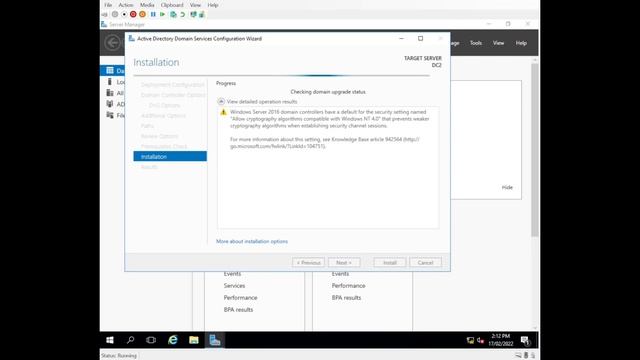Click the Turn Off VM icon
This screenshot has width=640, height=360.
pos(124,14)
